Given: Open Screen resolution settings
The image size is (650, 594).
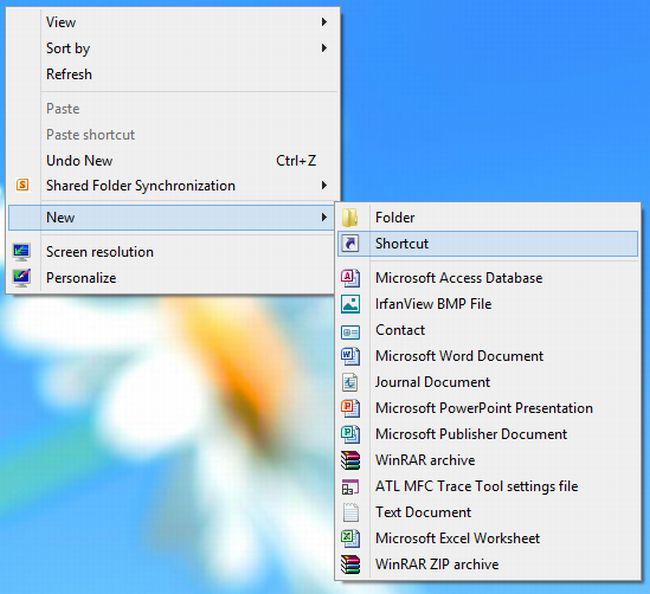Looking at the screenshot, I should (x=173, y=252).
